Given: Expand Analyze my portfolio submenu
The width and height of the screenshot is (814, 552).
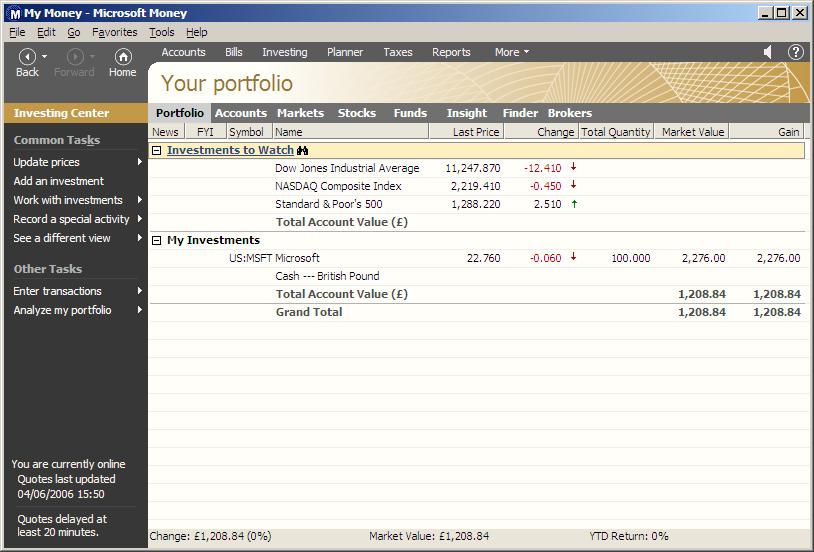Looking at the screenshot, I should pyautogui.click(x=140, y=310).
